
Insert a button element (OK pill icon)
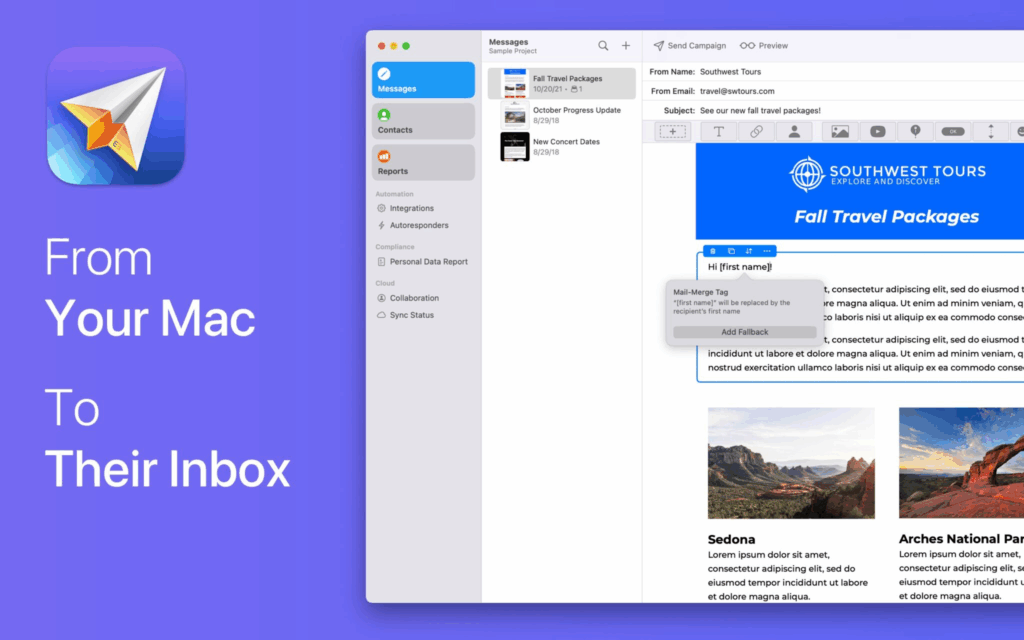(954, 131)
